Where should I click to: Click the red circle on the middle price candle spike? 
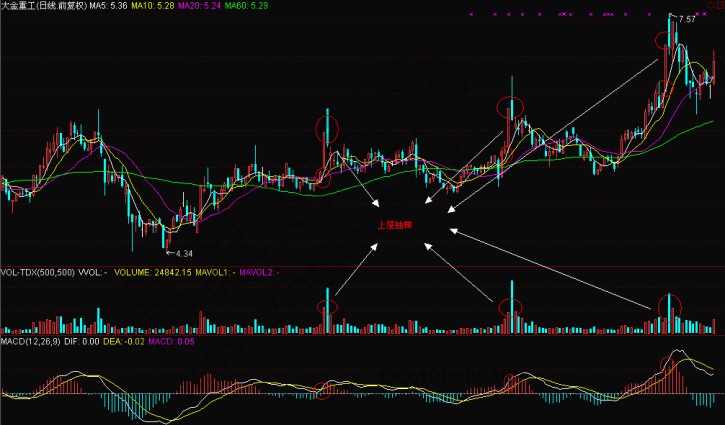pos(510,107)
